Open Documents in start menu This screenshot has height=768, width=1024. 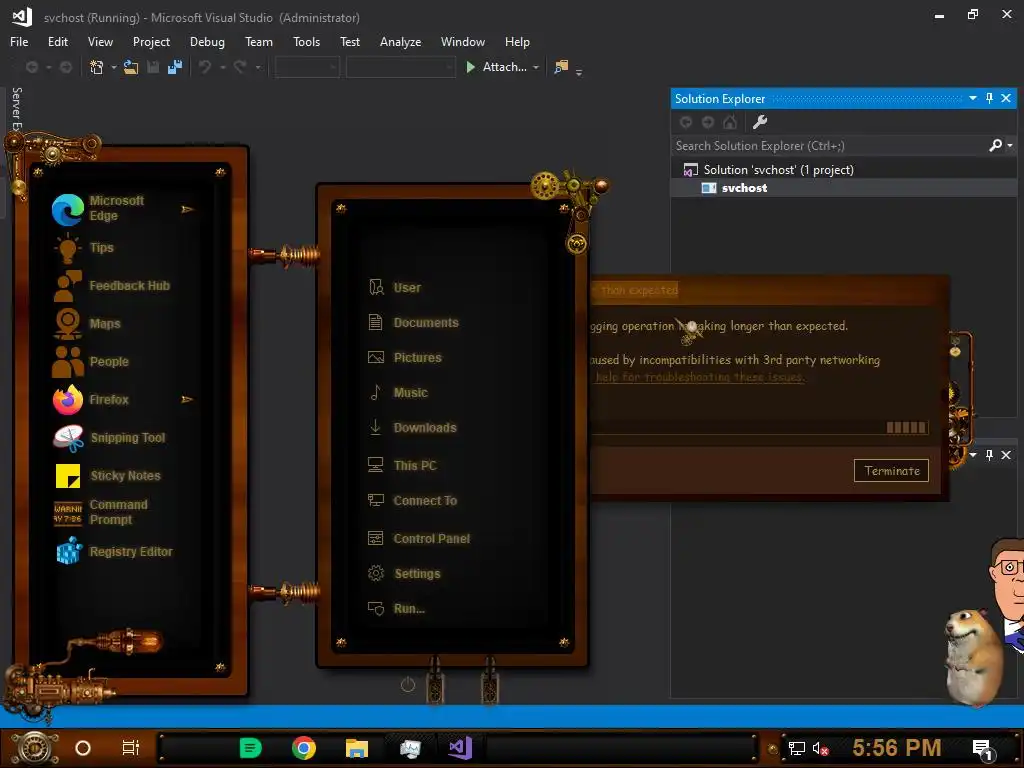point(413,322)
